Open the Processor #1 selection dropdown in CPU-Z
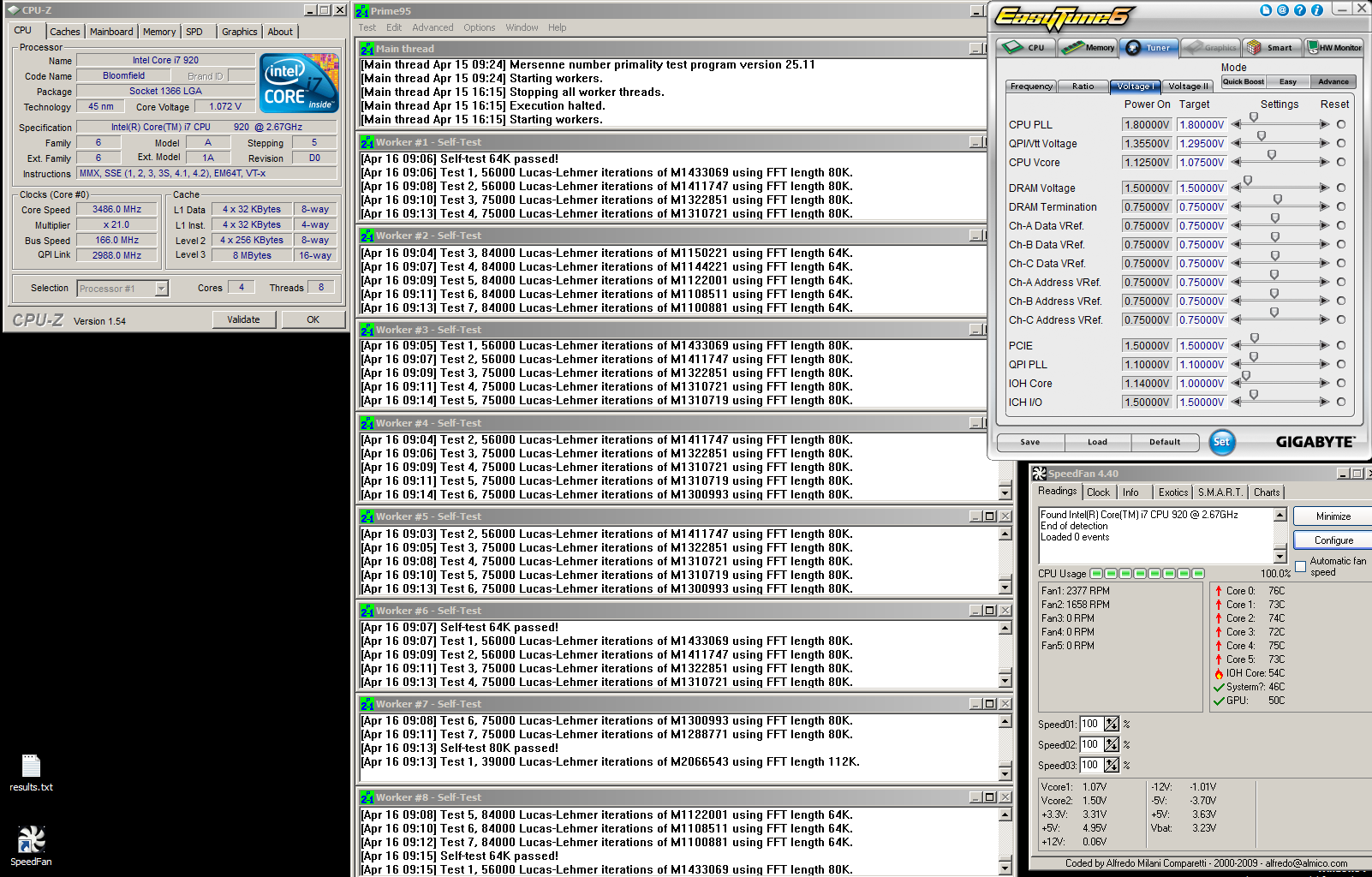 pos(161,289)
